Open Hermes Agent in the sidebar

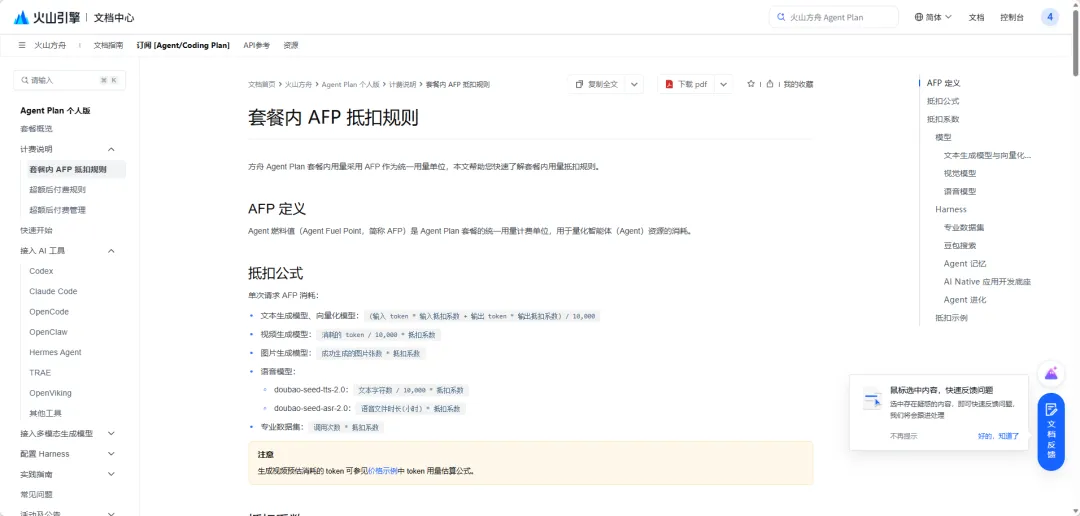[x=55, y=352]
